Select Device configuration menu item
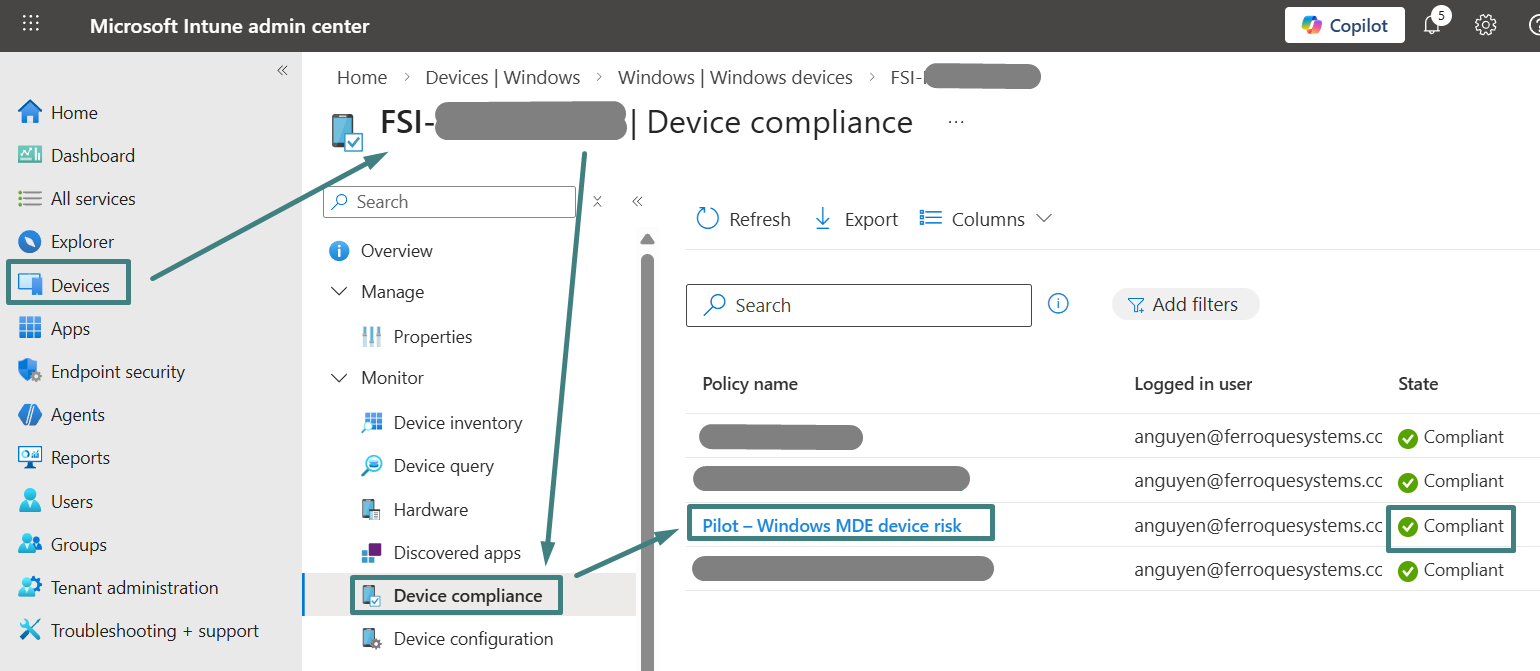 pyautogui.click(x=472, y=639)
